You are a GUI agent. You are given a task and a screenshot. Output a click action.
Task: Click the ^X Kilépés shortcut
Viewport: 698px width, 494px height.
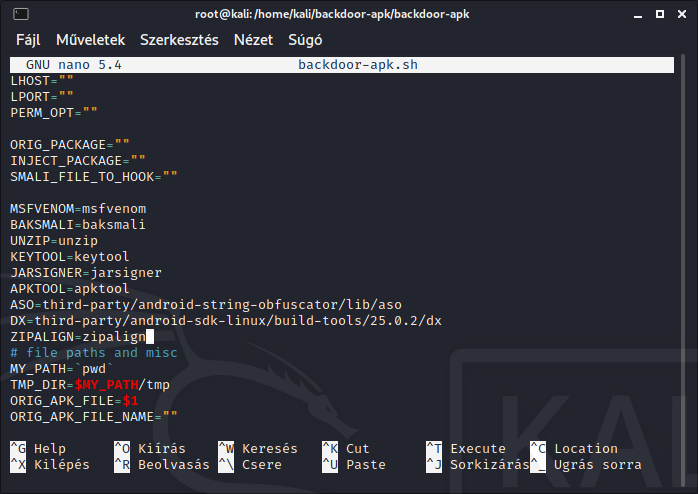tap(50, 465)
